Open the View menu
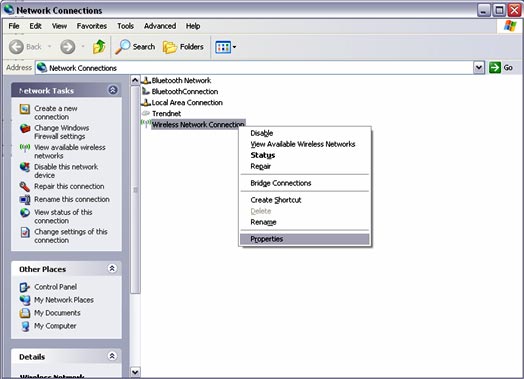This screenshot has height=379, width=524. tap(59, 26)
